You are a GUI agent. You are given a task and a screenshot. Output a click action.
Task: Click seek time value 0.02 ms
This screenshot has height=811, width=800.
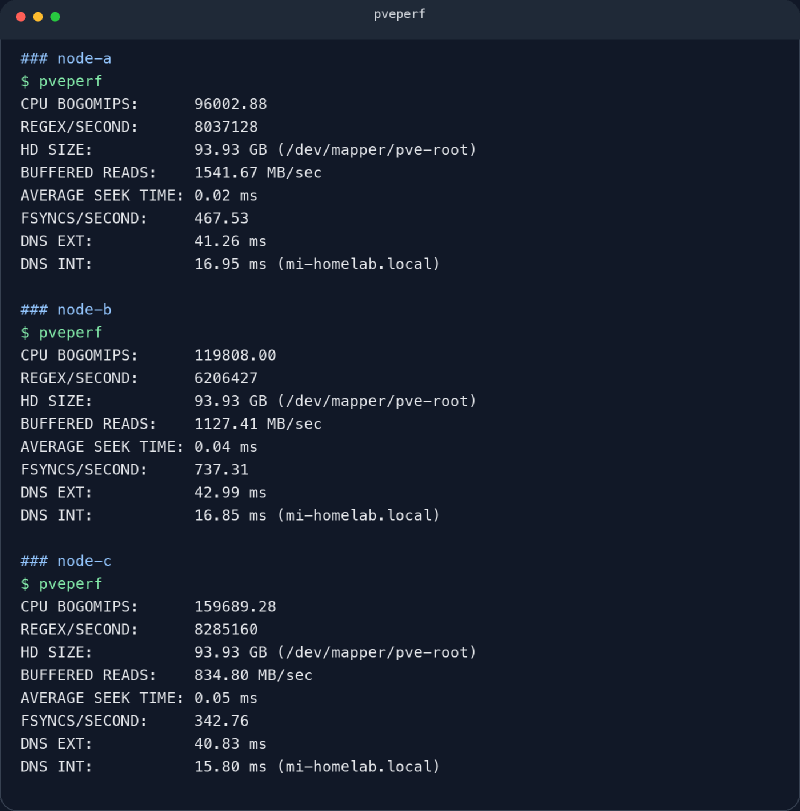click(x=226, y=196)
